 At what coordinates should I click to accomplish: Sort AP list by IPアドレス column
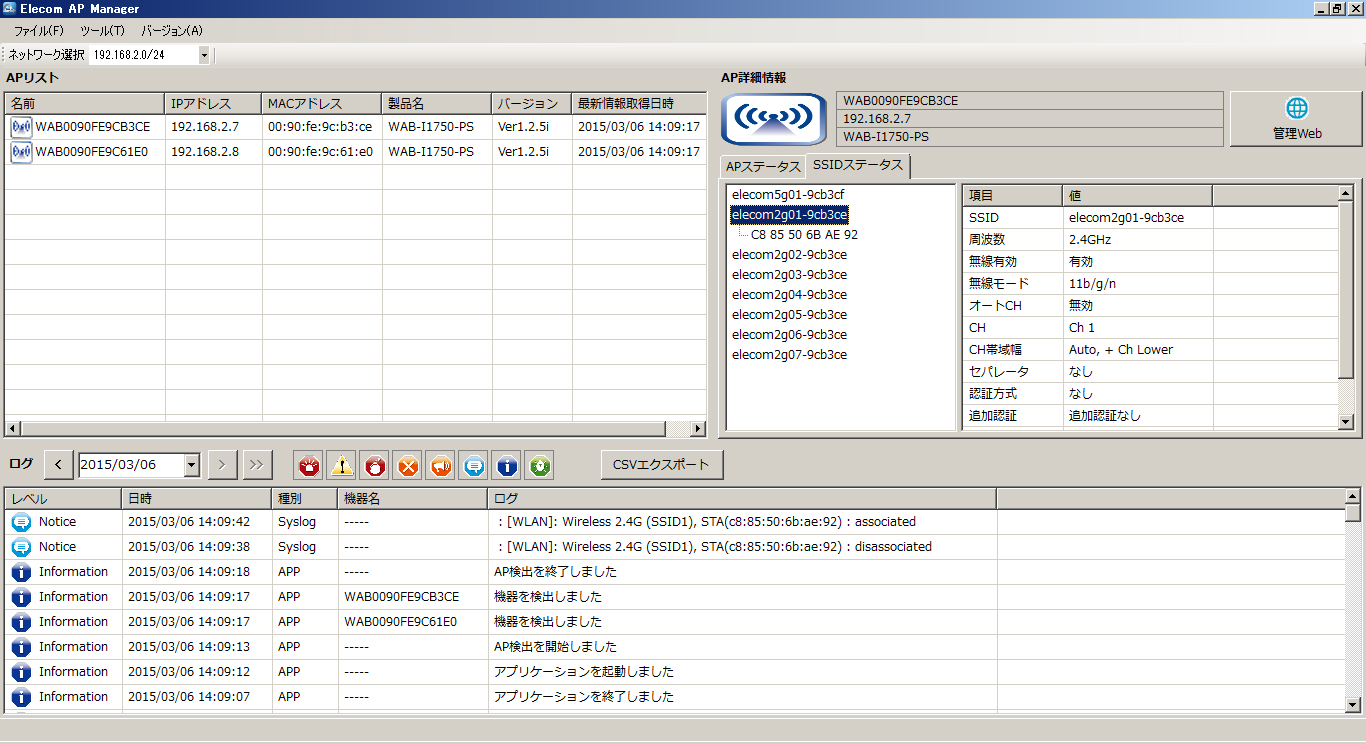tap(213, 104)
